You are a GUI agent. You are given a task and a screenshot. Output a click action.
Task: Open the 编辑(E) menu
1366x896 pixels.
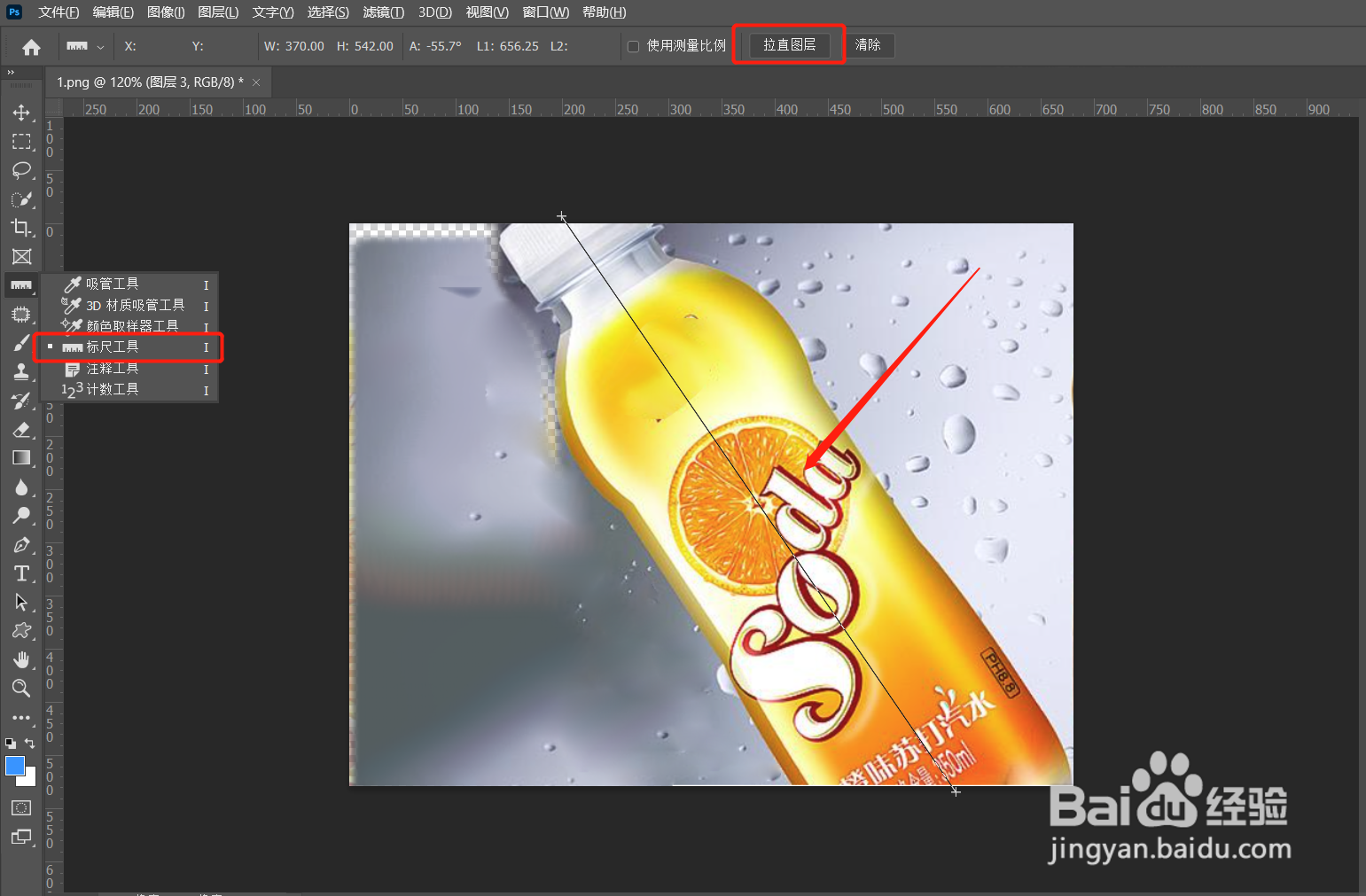click(x=113, y=12)
